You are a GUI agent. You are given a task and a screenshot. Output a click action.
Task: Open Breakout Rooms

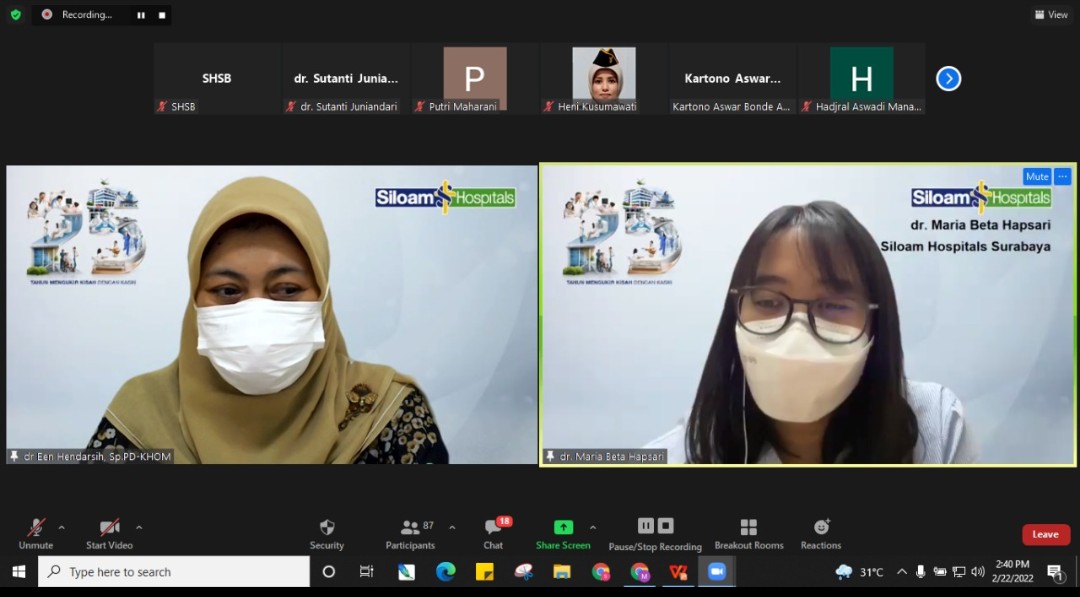click(748, 533)
